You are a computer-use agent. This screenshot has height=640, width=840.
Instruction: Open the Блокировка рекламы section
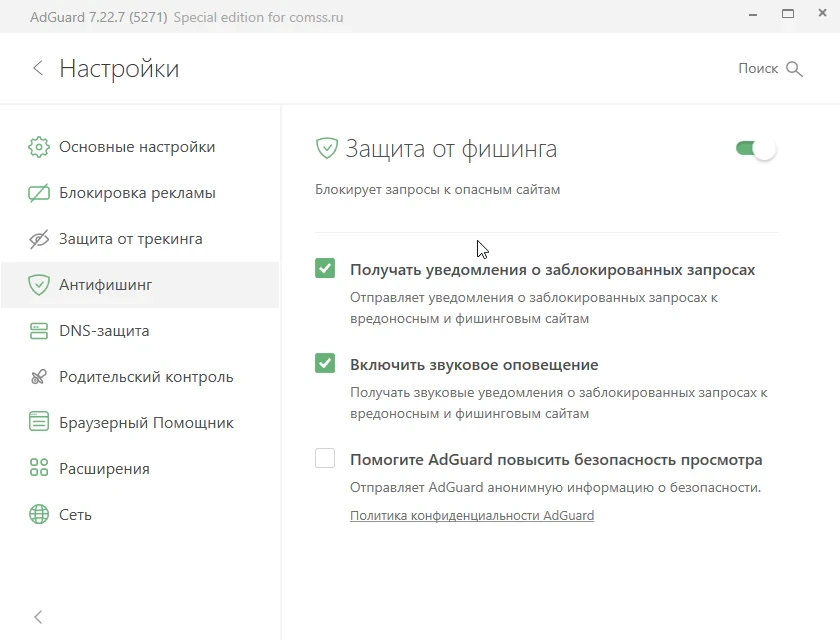pos(140,193)
